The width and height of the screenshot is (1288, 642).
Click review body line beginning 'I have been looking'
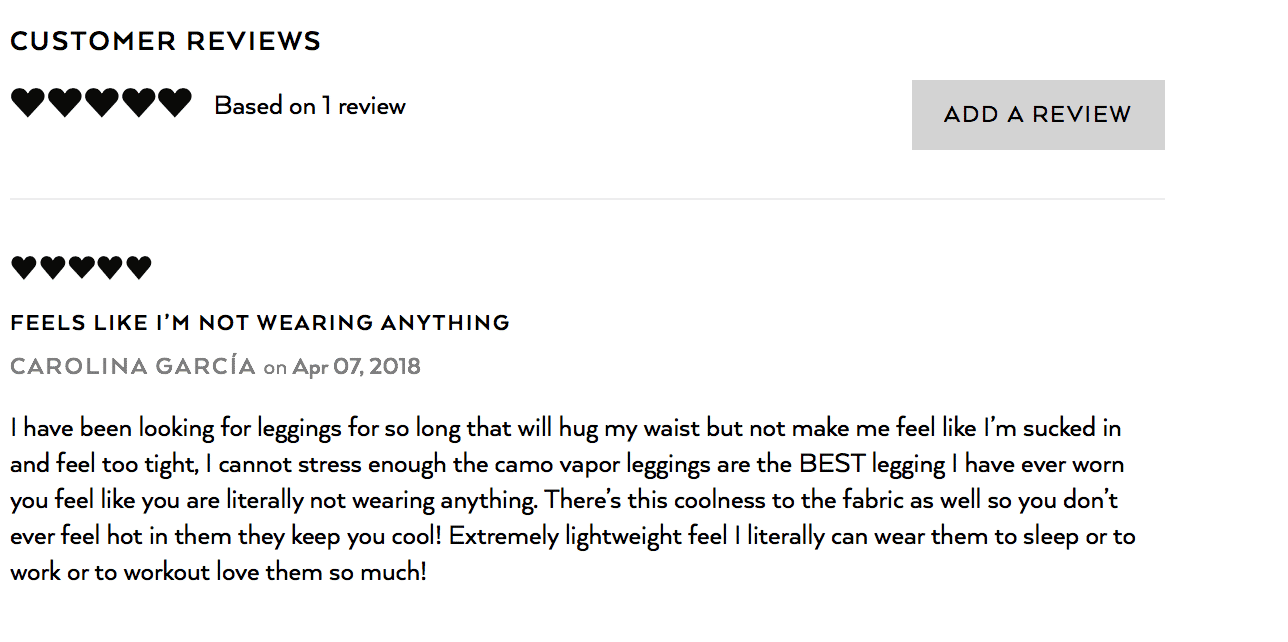tap(566, 428)
